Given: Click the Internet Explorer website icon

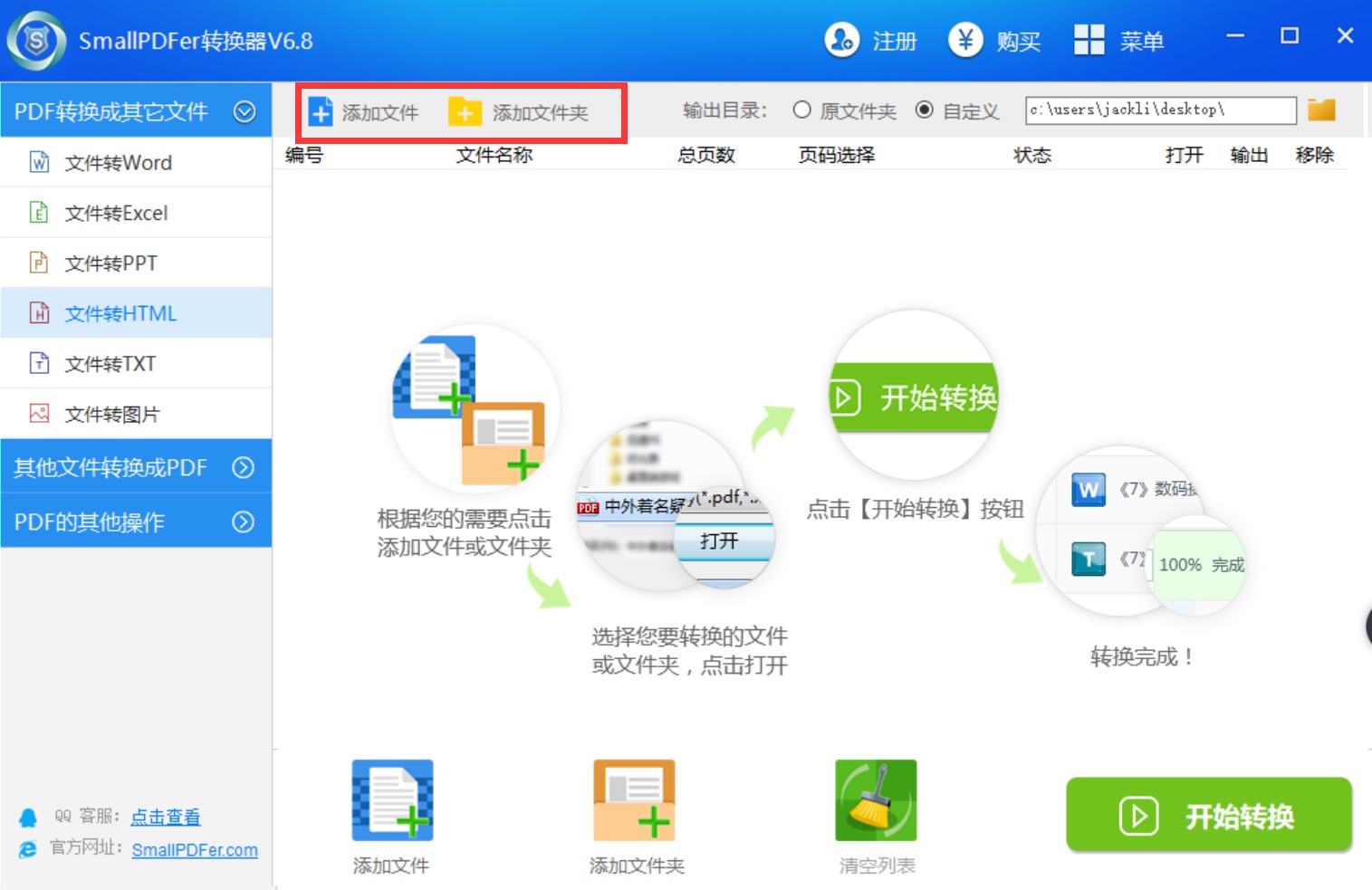Looking at the screenshot, I should [28, 849].
